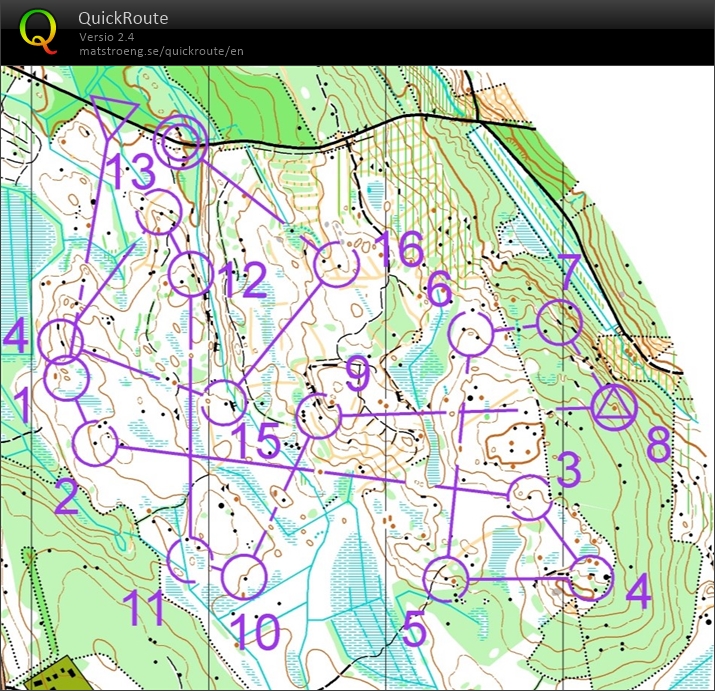Select control circle 1
The width and height of the screenshot is (715, 691).
coord(68,379)
